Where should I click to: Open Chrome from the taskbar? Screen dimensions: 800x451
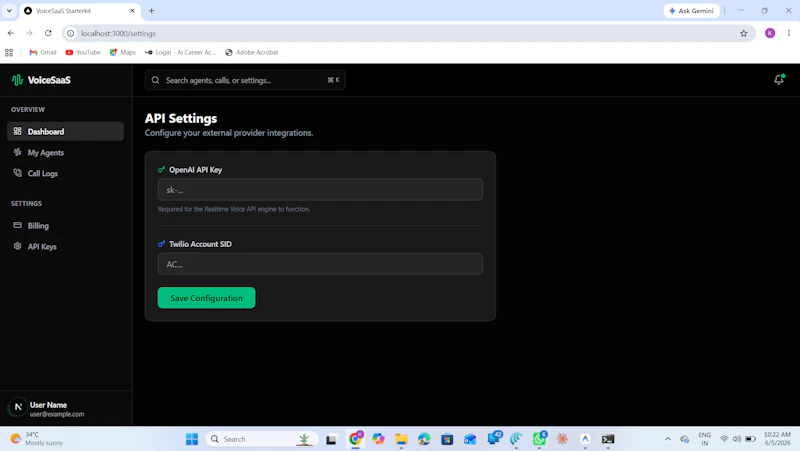click(x=356, y=439)
